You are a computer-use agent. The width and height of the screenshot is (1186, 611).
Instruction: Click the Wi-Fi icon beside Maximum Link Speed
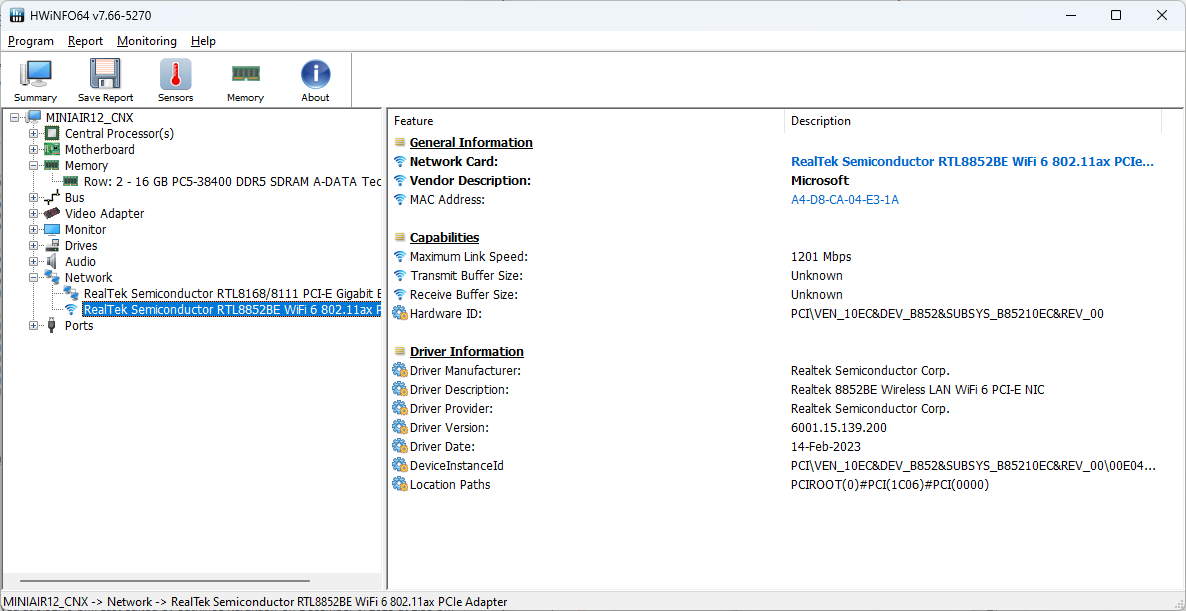(x=400, y=256)
